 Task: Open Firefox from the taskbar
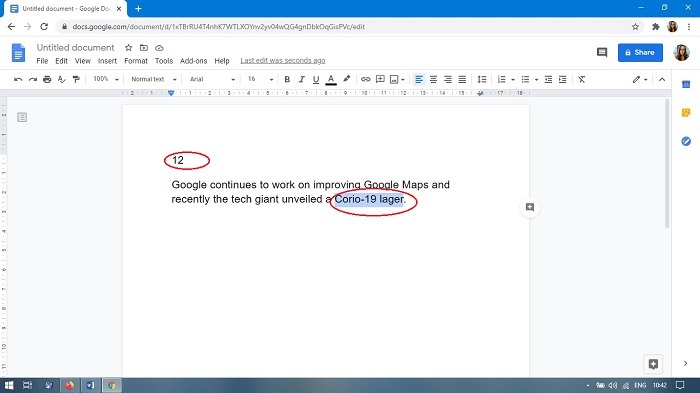70,385
